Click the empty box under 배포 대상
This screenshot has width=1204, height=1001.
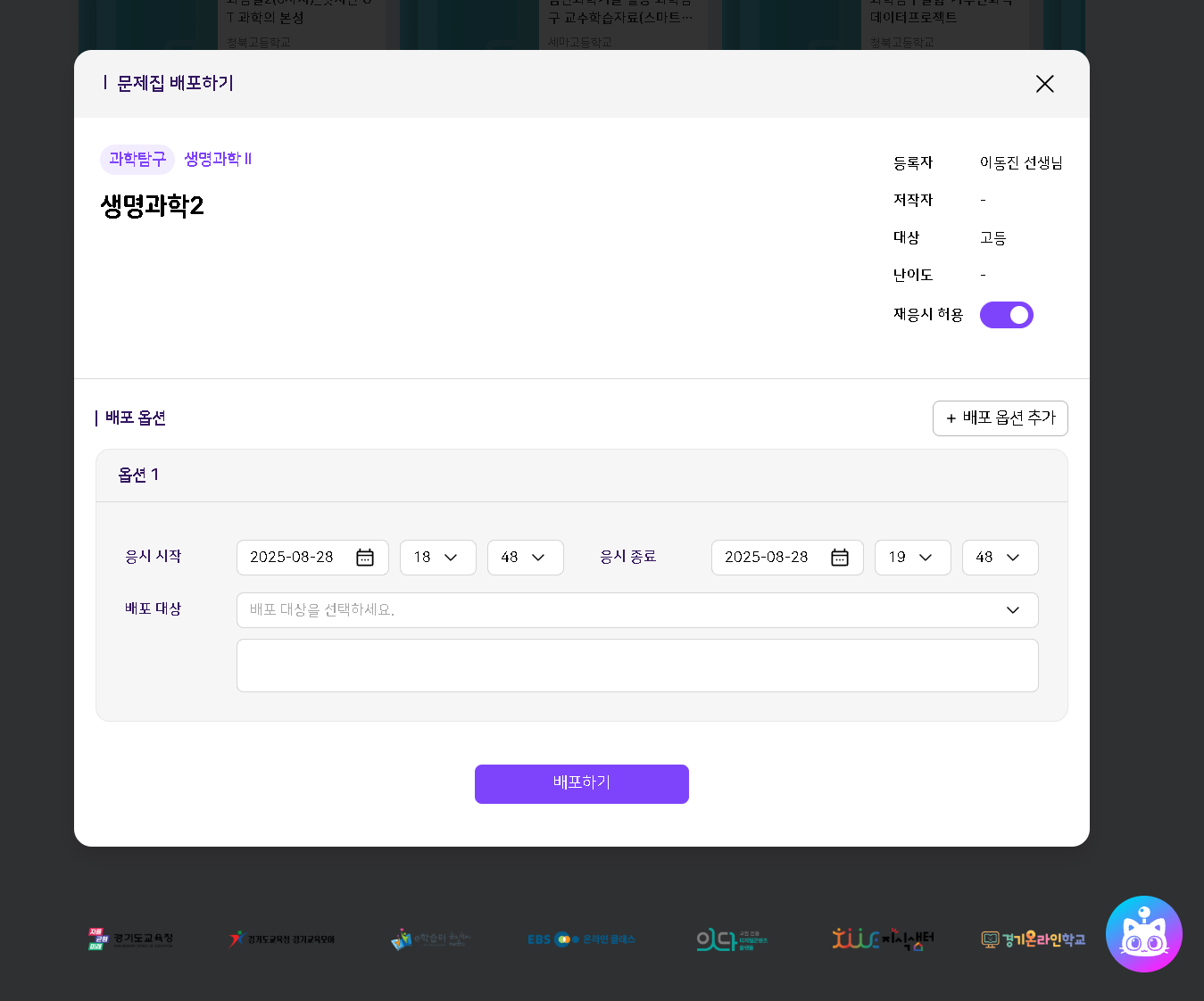(636, 666)
